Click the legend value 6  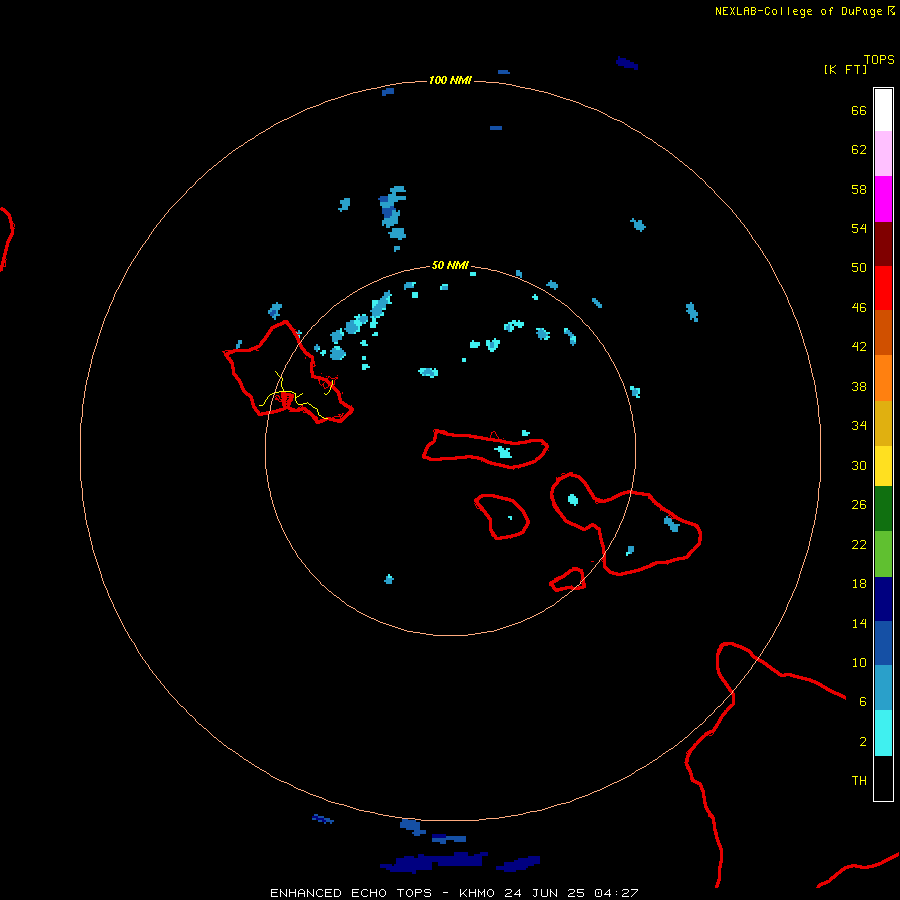click(x=862, y=701)
